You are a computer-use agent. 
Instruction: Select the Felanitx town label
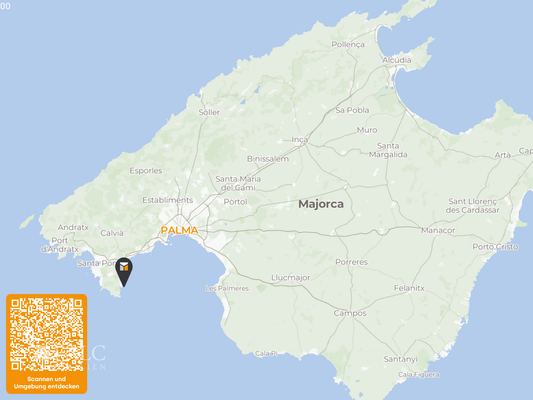[409, 288]
